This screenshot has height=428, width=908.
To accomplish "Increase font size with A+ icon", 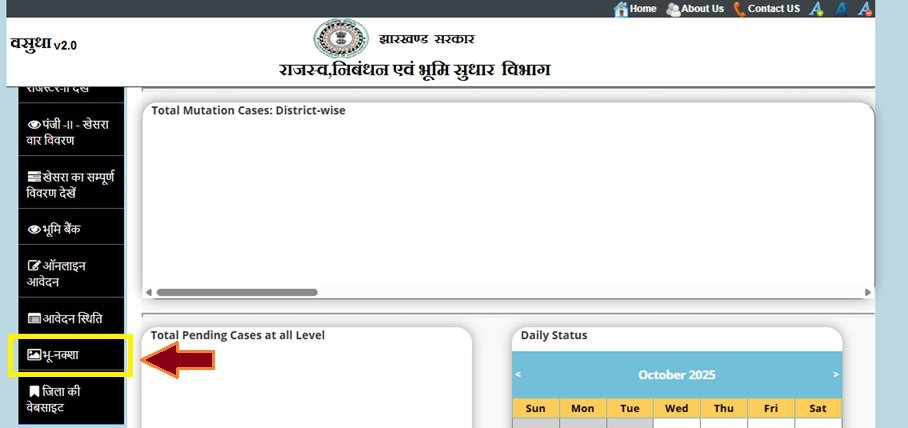I will (816, 9).
